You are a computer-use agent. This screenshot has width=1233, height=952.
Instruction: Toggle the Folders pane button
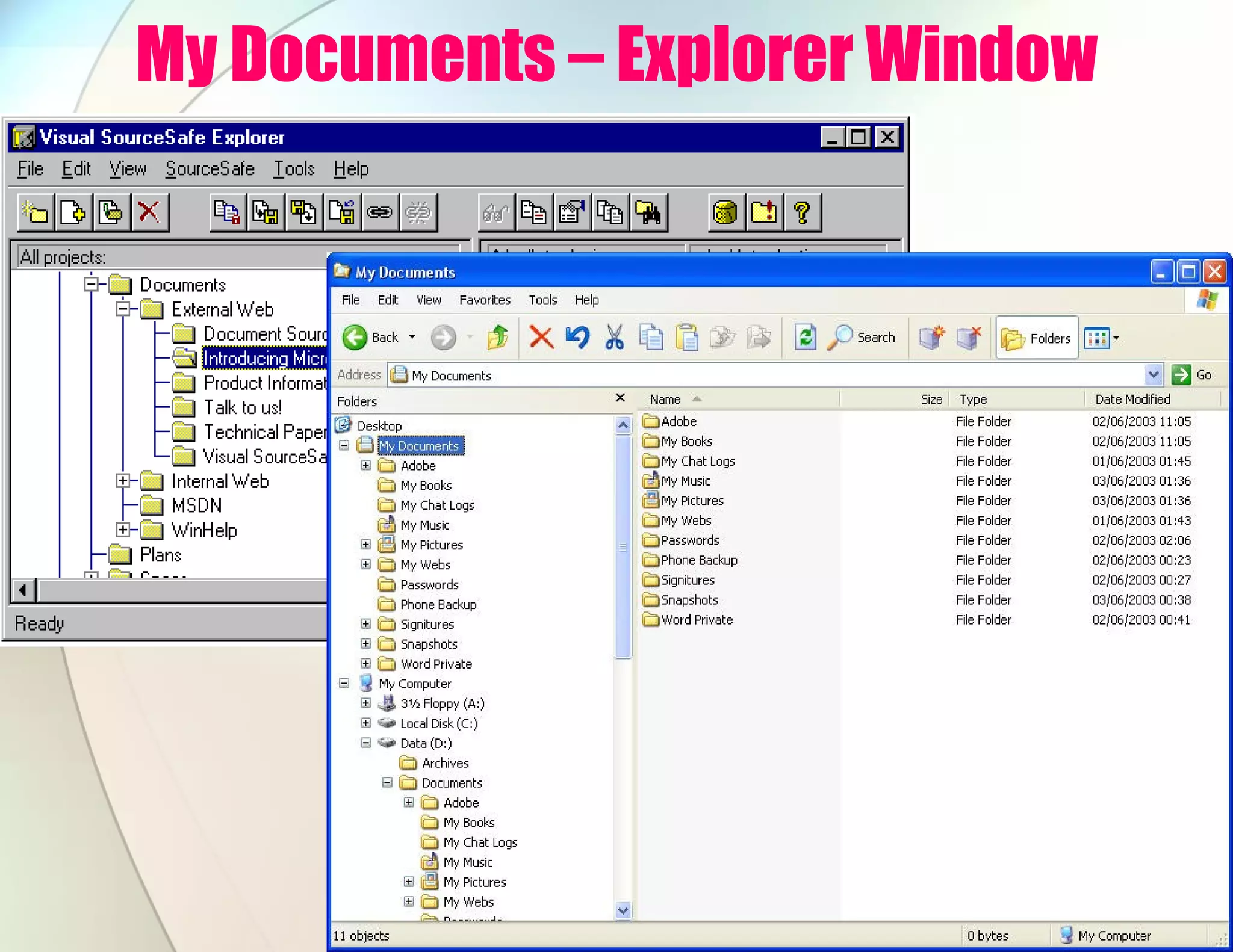[1037, 338]
